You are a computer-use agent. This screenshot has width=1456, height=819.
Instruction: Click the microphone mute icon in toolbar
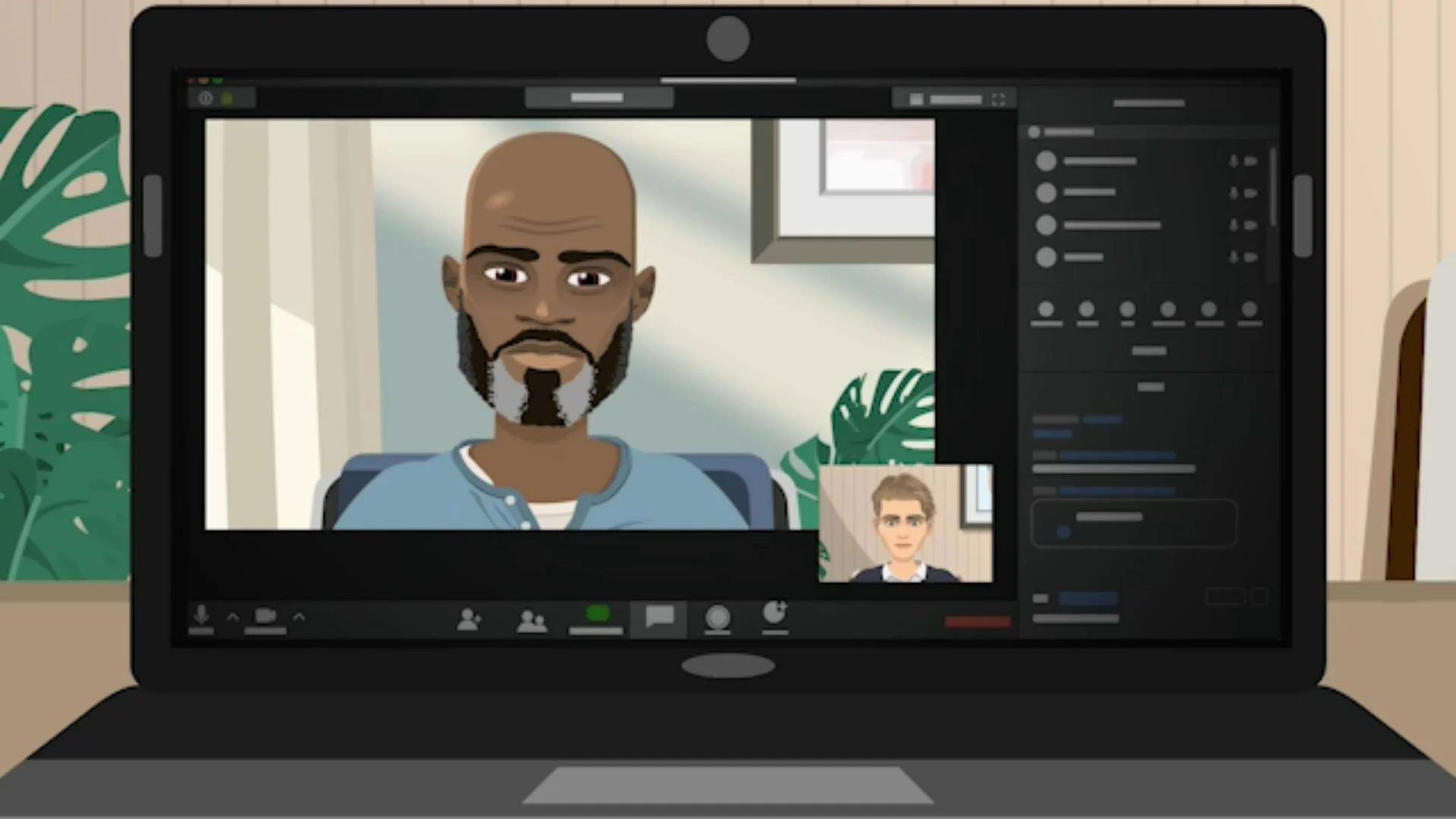201,614
